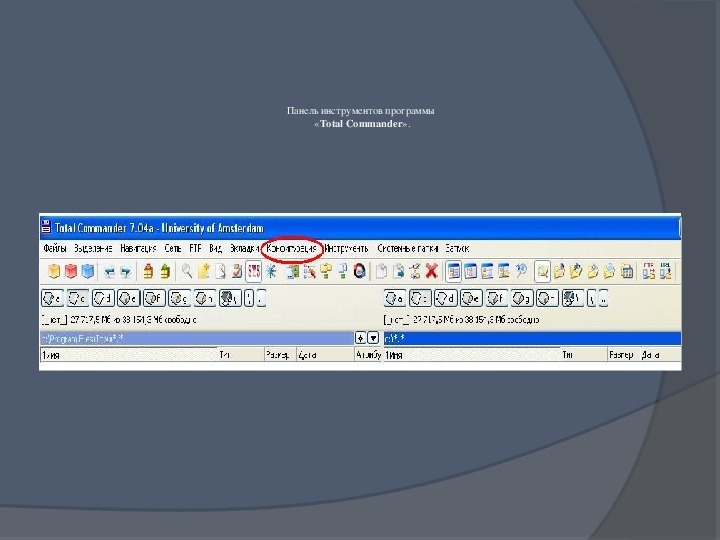Click the highlighted pressed view mode icon
This screenshot has width=720, height=540.
[454, 271]
